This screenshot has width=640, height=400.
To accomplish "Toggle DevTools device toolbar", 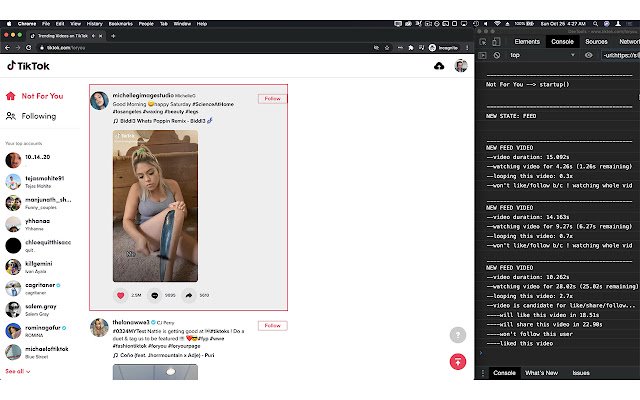I will click(496, 42).
